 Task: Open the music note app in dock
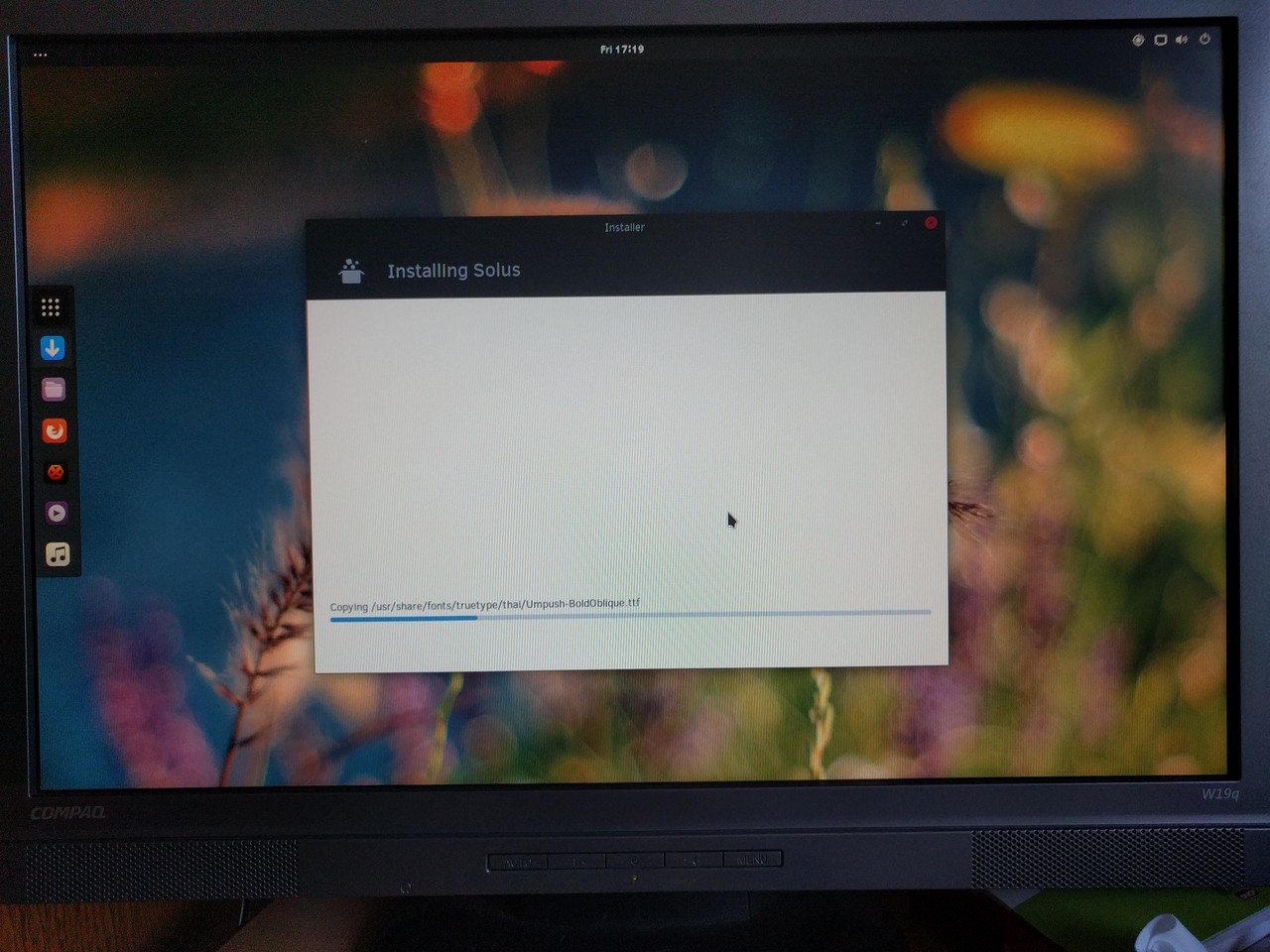58,554
